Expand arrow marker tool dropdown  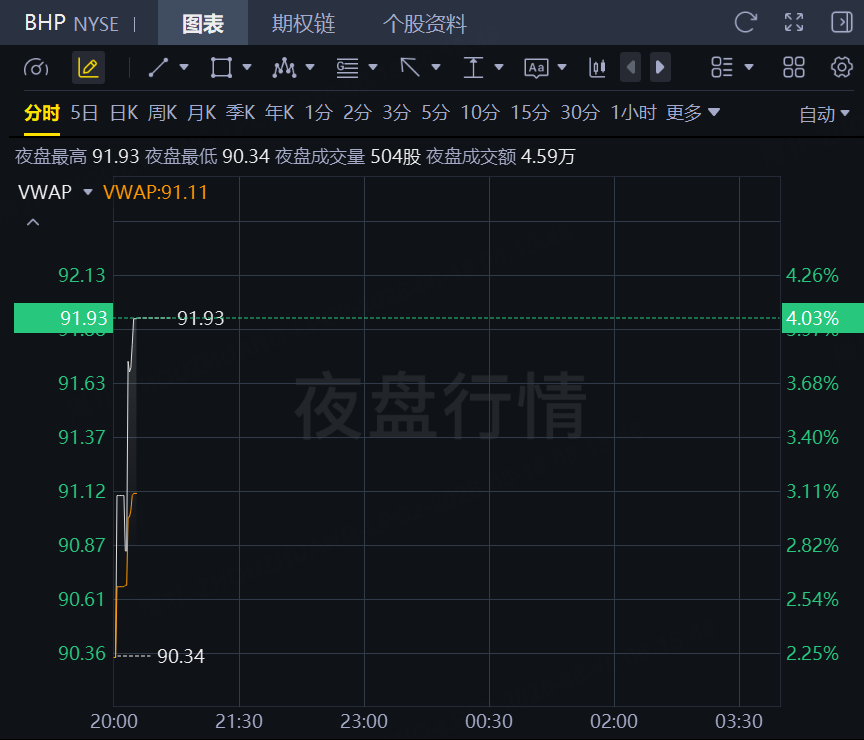[436, 67]
